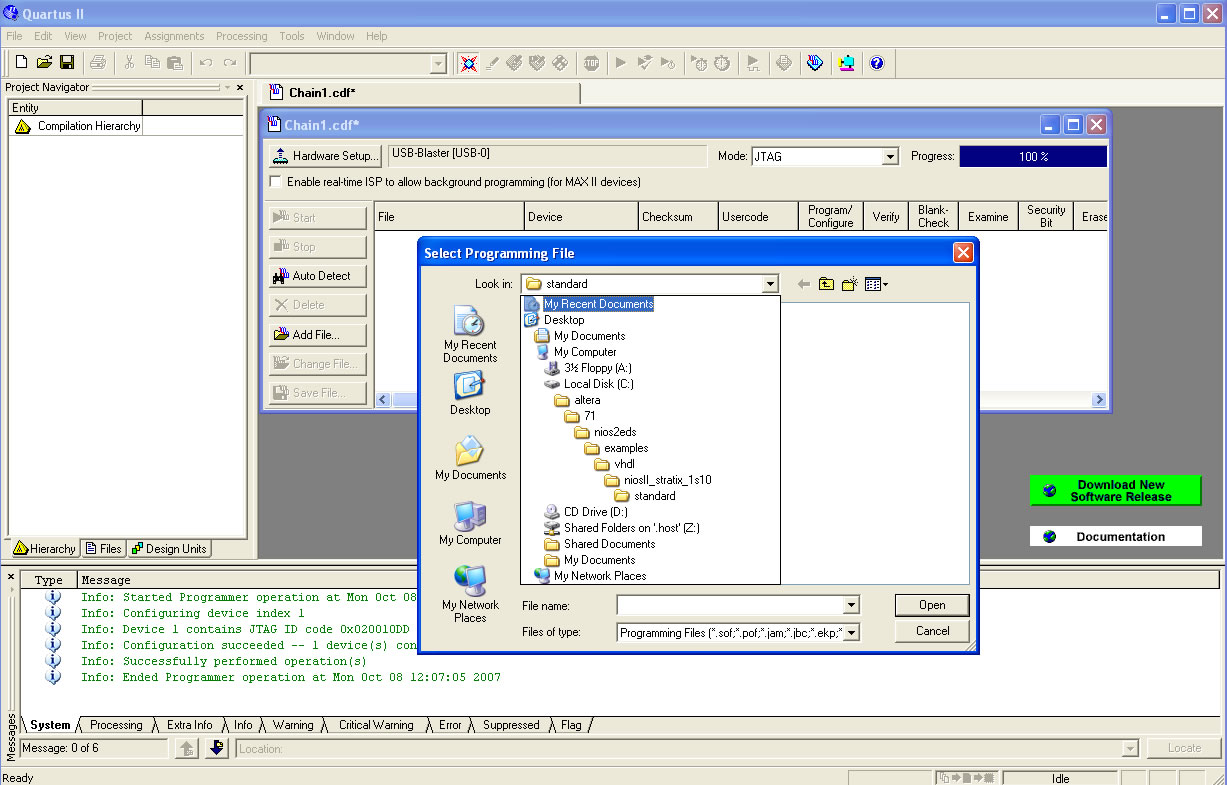The height and width of the screenshot is (785, 1227).
Task: Open the Mode JTAG dropdown
Action: click(889, 157)
